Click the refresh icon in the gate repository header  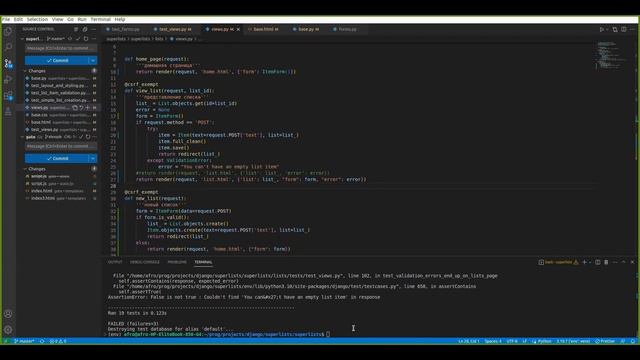(x=88, y=137)
